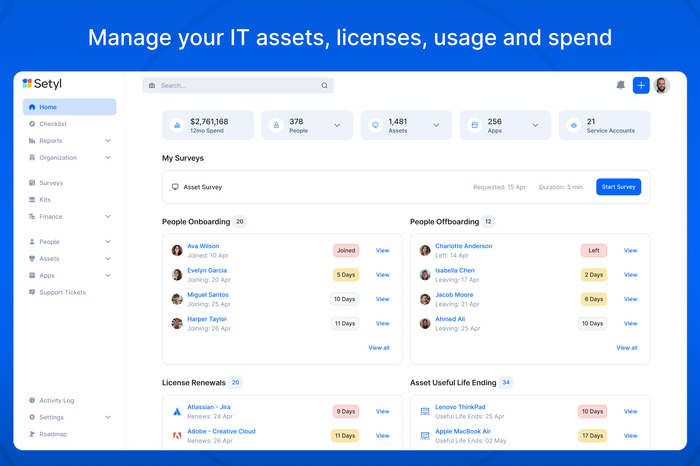Click the Assets sidebar icon
This screenshot has width=700, height=466.
click(x=32, y=258)
